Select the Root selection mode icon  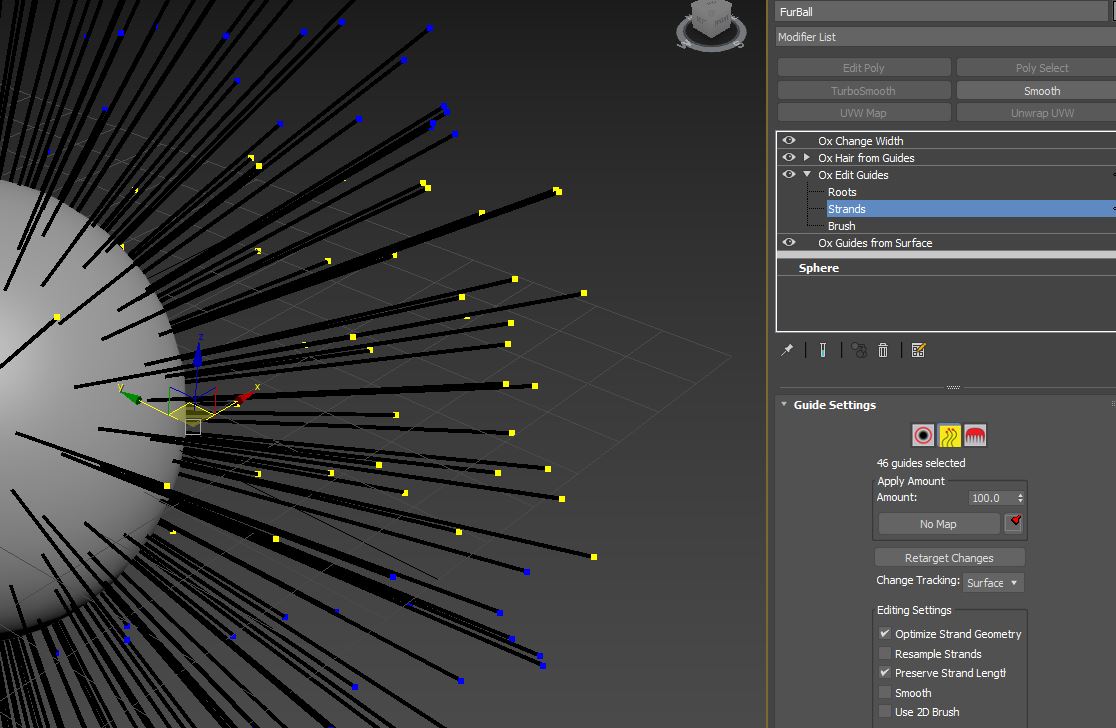click(923, 435)
